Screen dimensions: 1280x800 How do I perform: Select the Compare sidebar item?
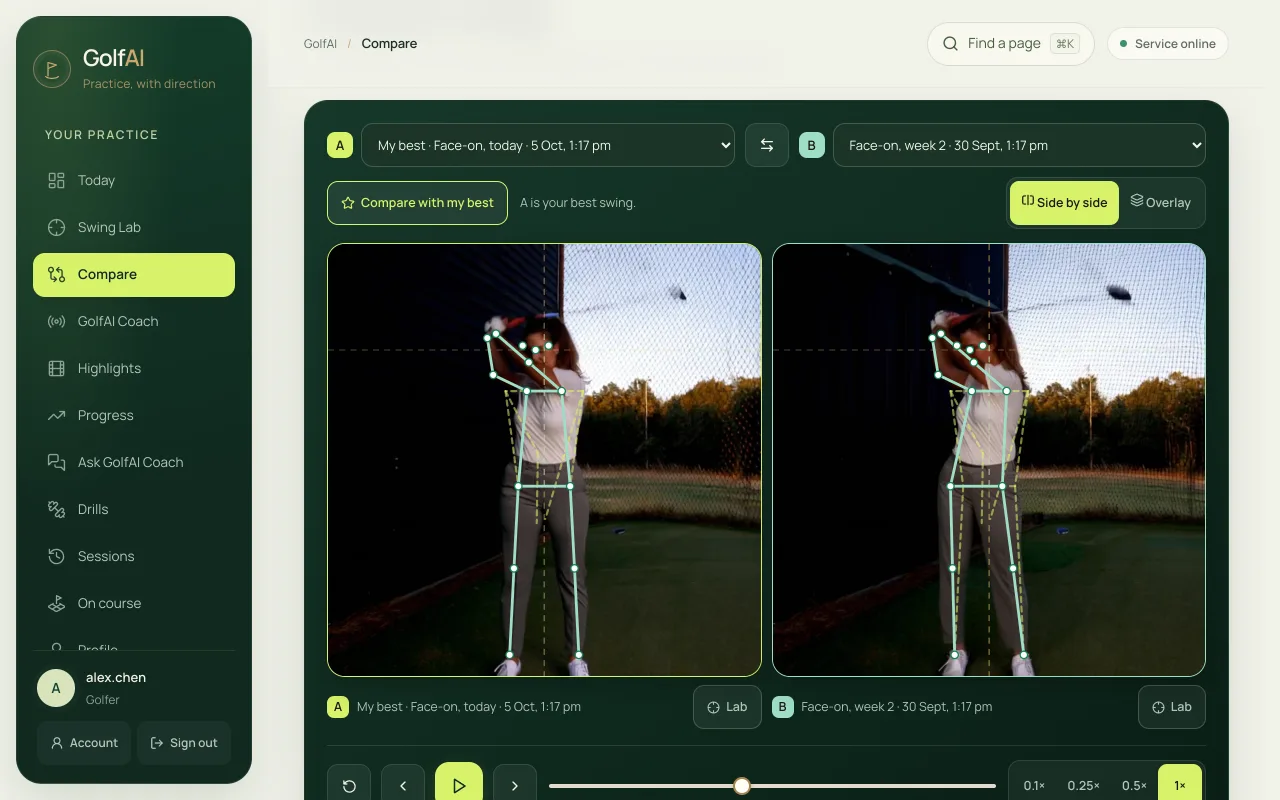[134, 275]
